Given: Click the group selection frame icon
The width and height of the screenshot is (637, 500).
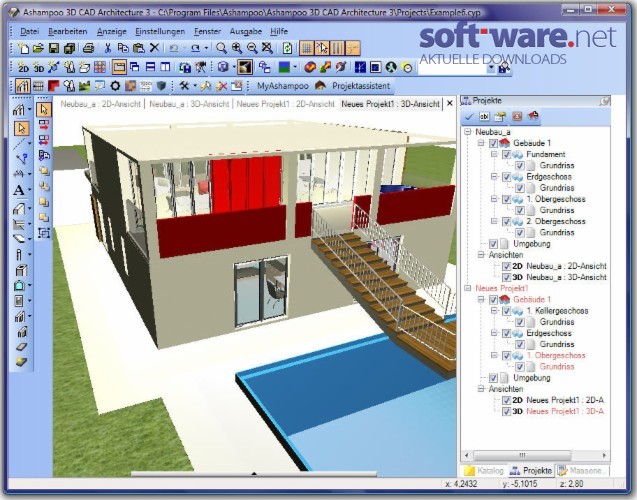Looking at the screenshot, I should coord(44,233).
